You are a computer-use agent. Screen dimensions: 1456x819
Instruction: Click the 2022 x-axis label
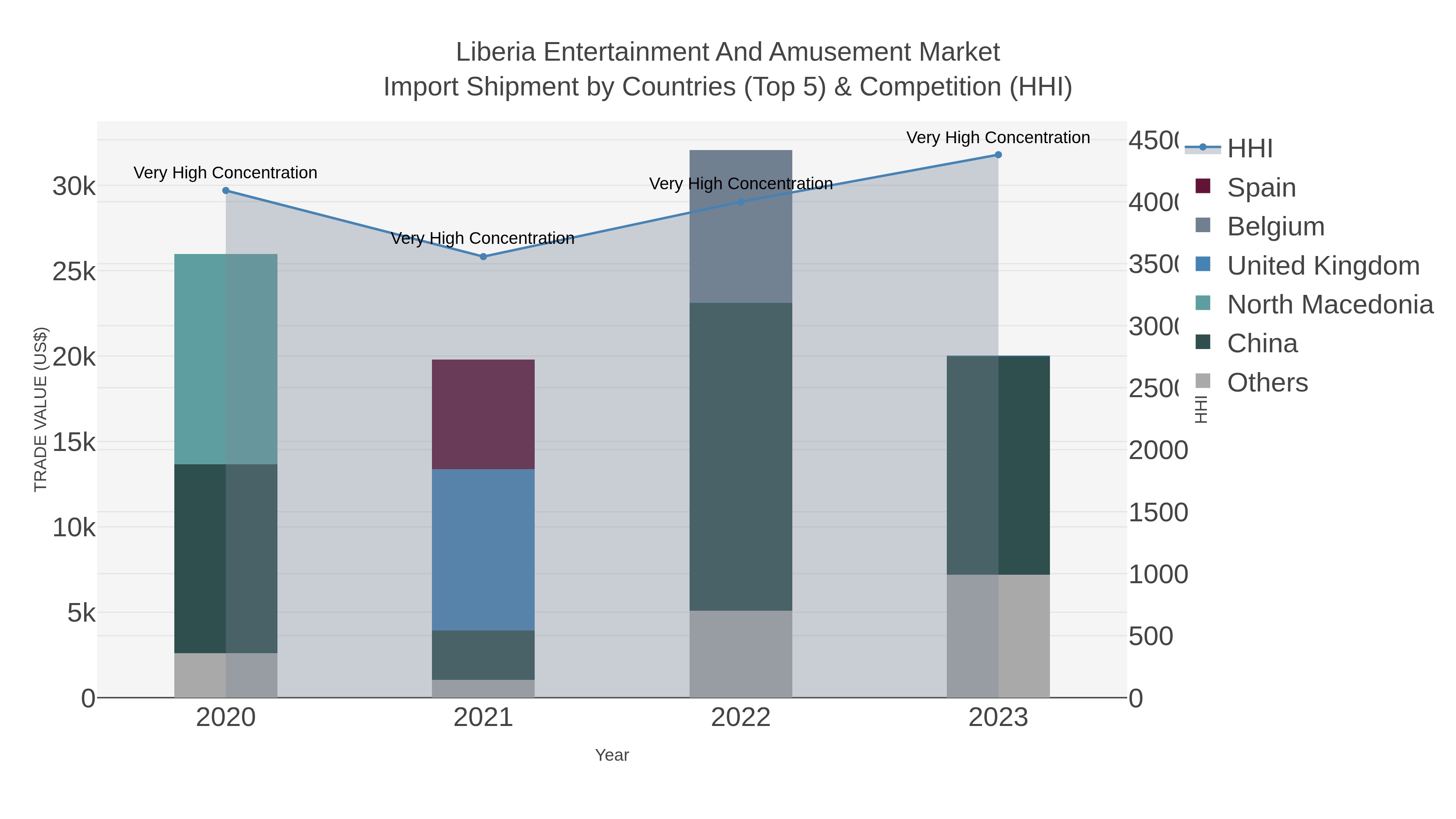[741, 718]
